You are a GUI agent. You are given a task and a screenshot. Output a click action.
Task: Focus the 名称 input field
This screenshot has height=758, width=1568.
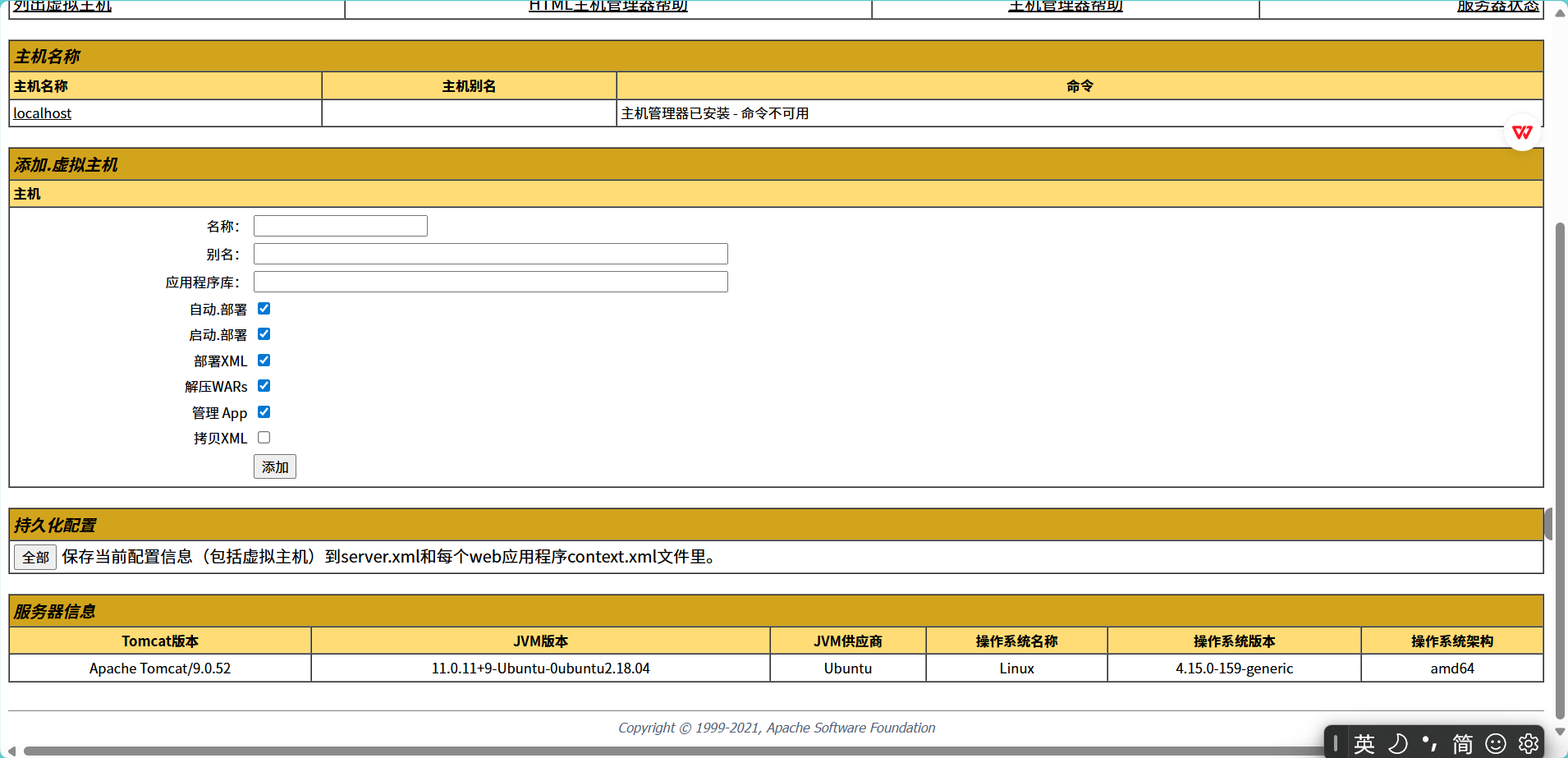point(341,226)
